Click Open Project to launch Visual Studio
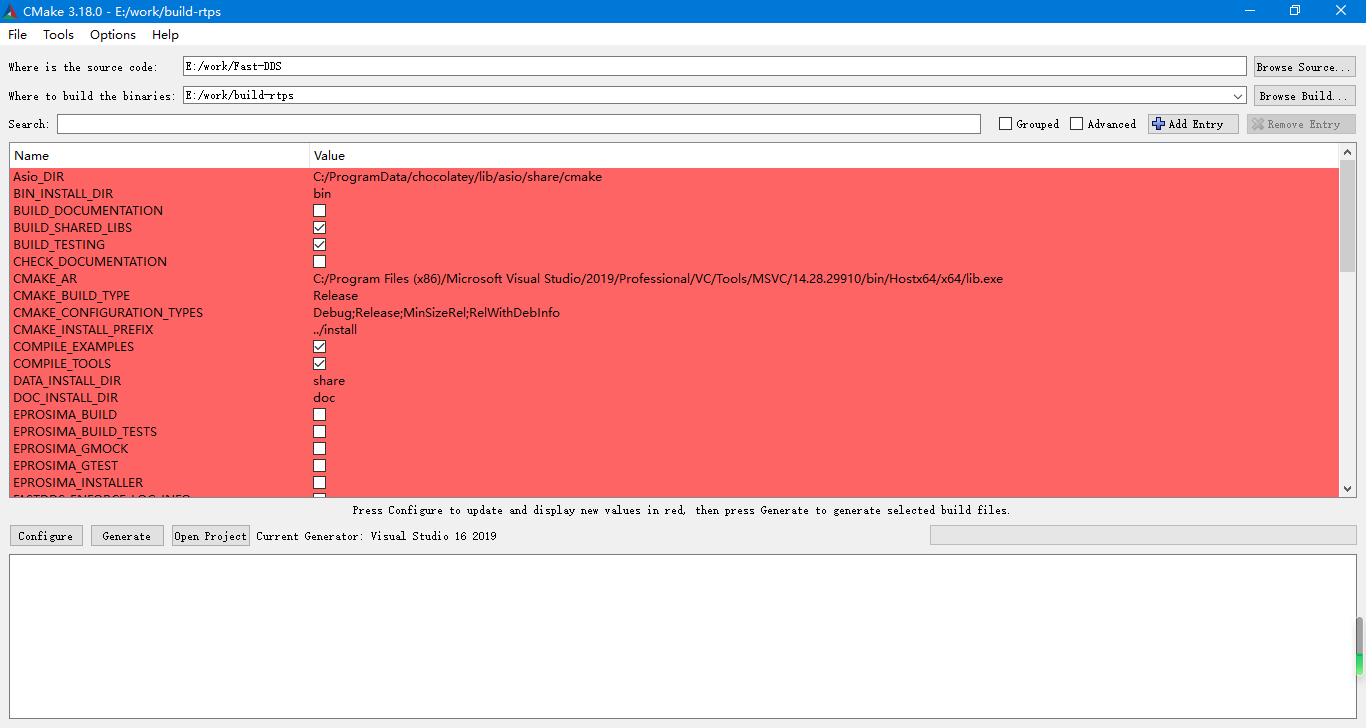The image size is (1366, 728). click(x=210, y=535)
